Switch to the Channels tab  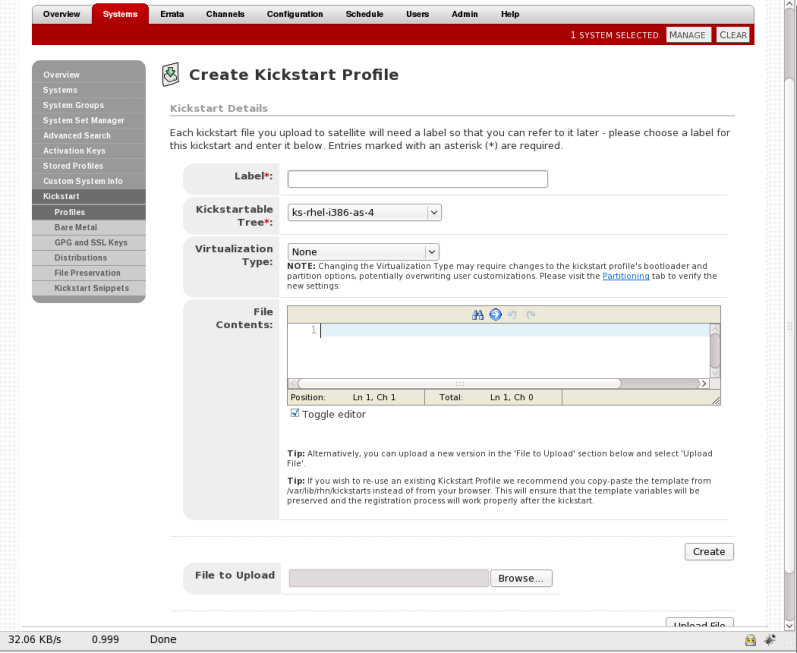[225, 14]
